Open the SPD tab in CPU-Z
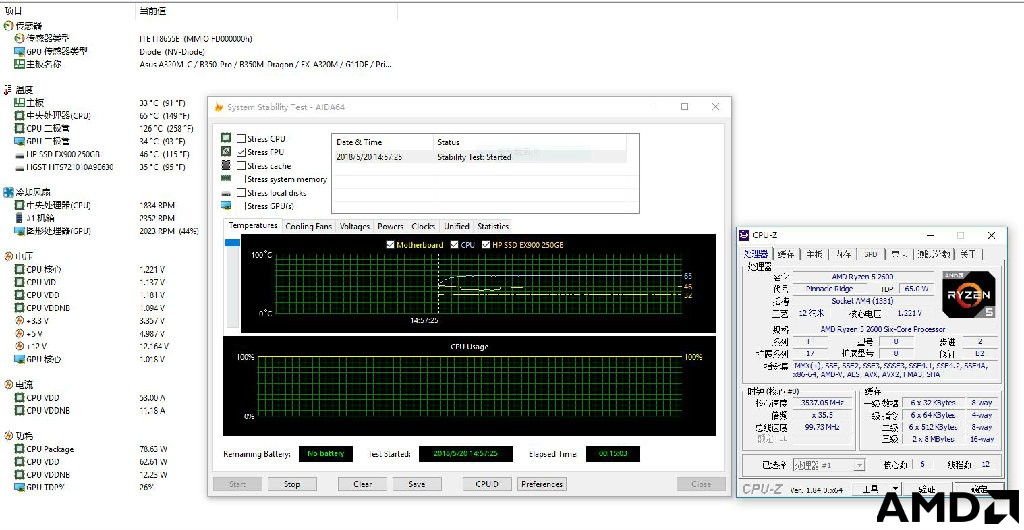This screenshot has width=1024, height=530. [871, 254]
